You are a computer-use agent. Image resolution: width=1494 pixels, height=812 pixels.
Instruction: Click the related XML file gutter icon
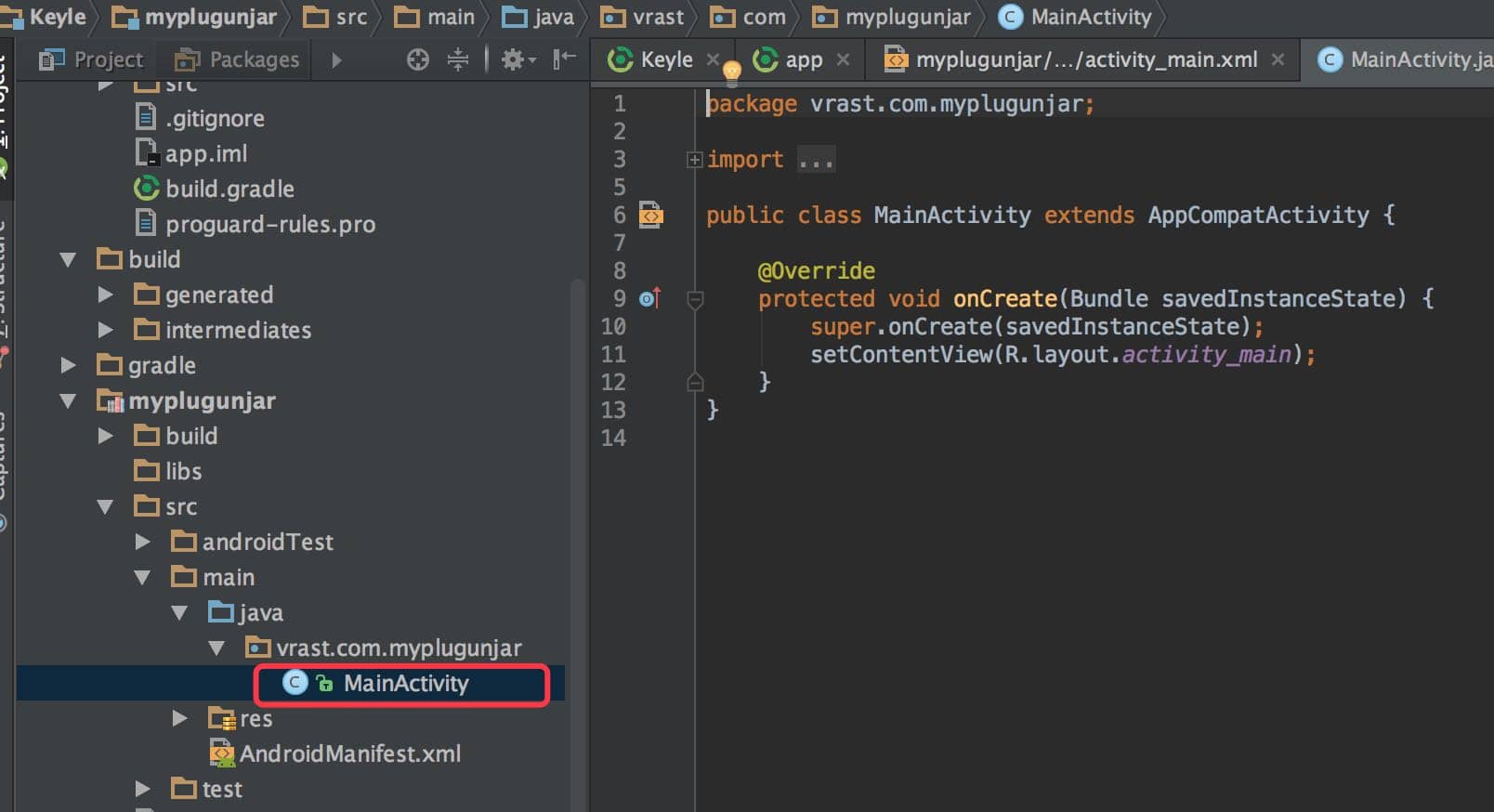pyautogui.click(x=651, y=215)
